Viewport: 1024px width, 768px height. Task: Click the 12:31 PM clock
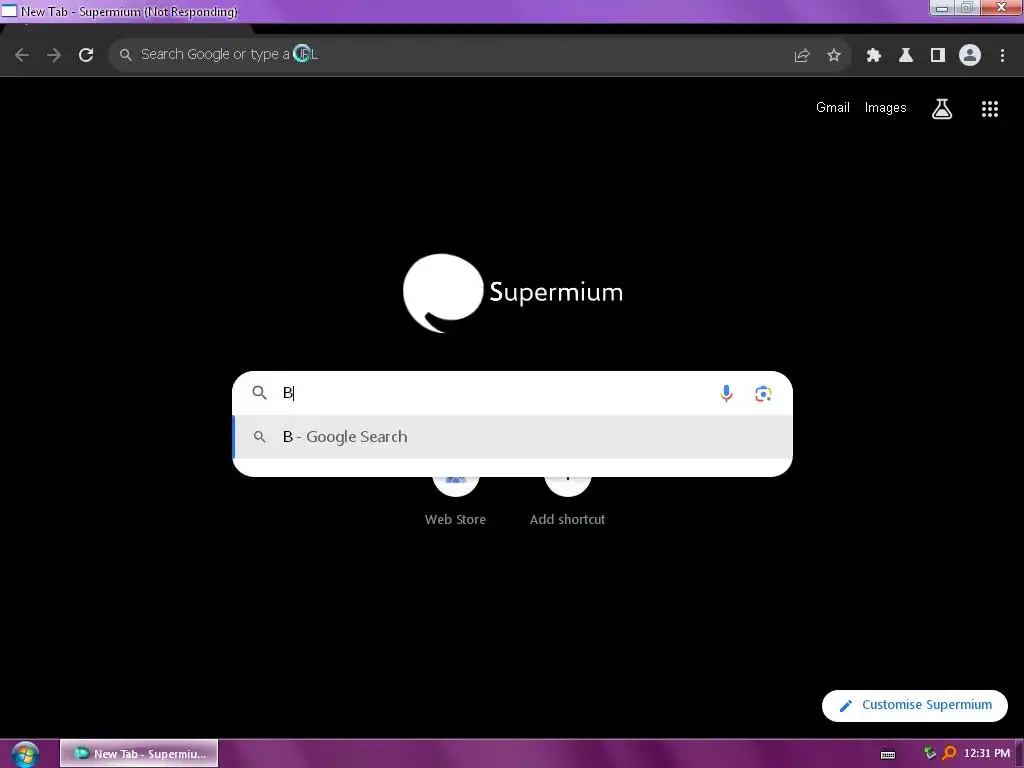tap(987, 754)
